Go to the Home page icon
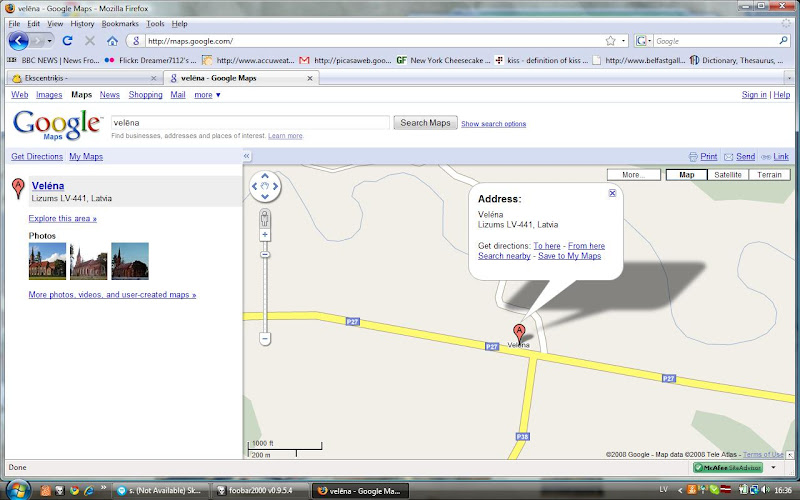This screenshot has height=500, width=800. click(x=113, y=41)
